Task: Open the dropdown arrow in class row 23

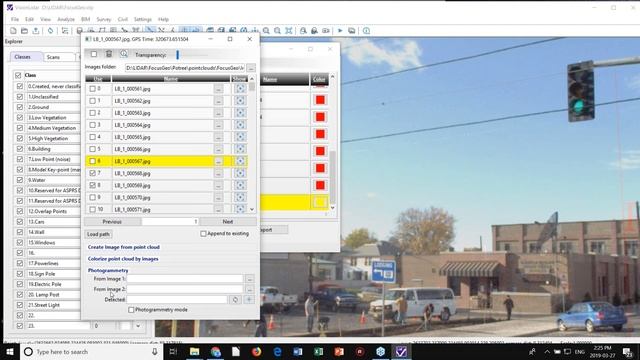Action: (138, 326)
